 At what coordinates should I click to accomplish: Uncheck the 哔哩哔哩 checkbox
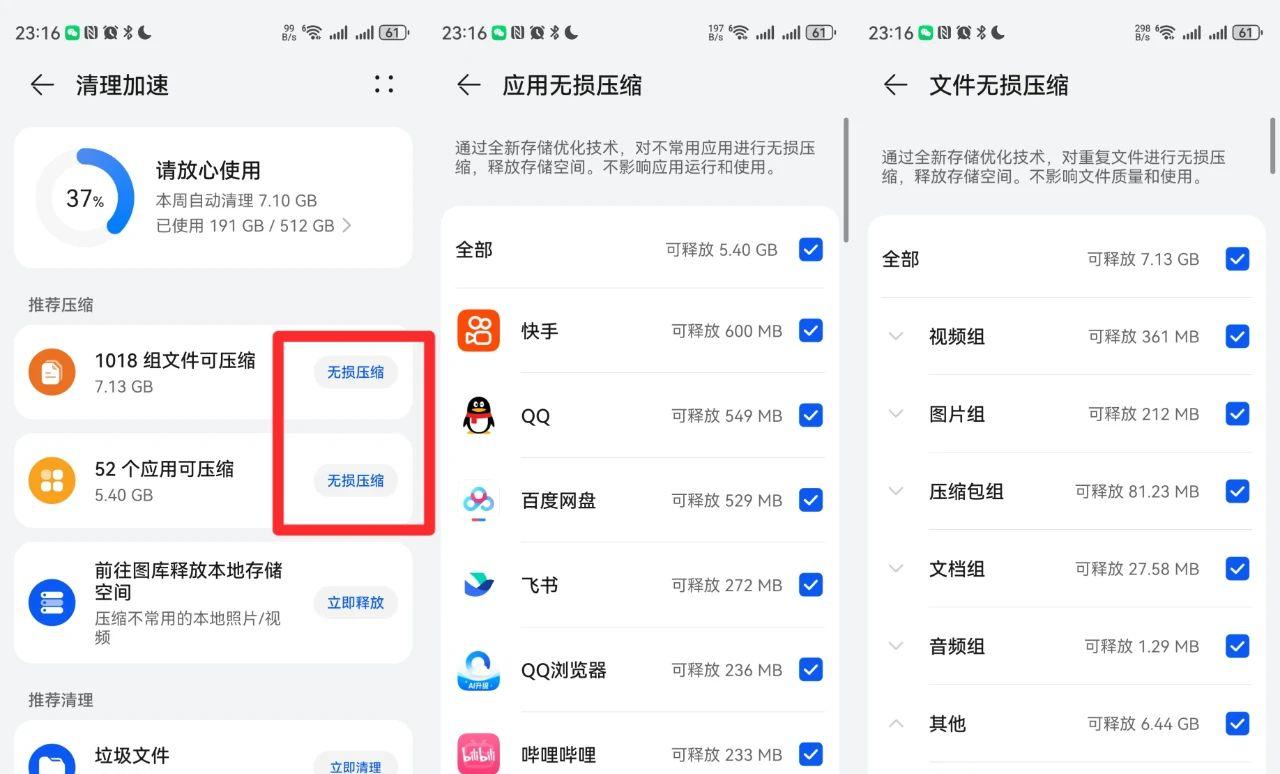(x=811, y=753)
